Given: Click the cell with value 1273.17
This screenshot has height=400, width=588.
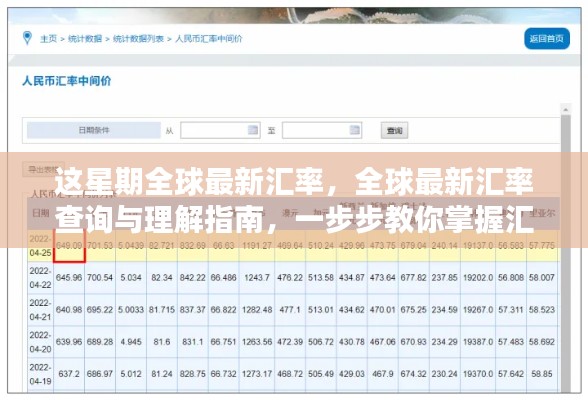Looking at the screenshot, I should click(257, 374).
